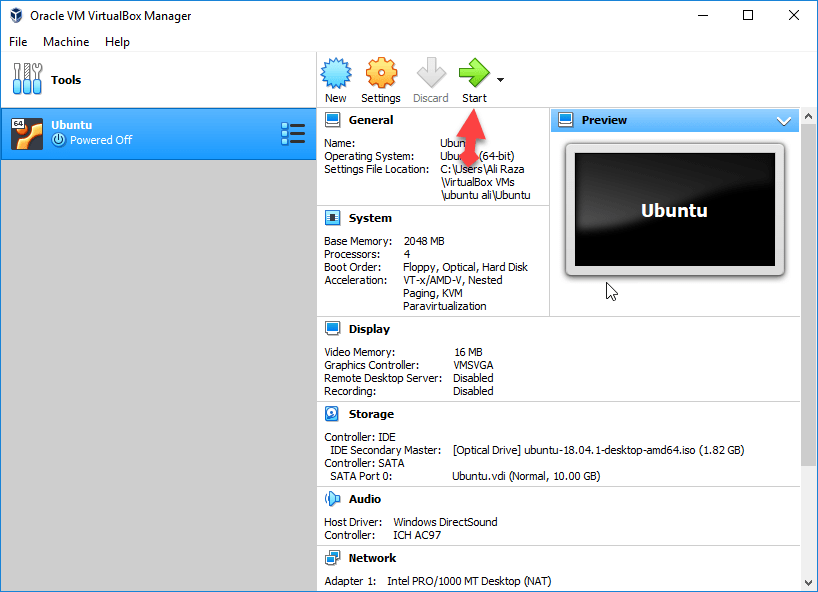
Task: Click the New virtual machine icon
Action: pyautogui.click(x=336, y=74)
